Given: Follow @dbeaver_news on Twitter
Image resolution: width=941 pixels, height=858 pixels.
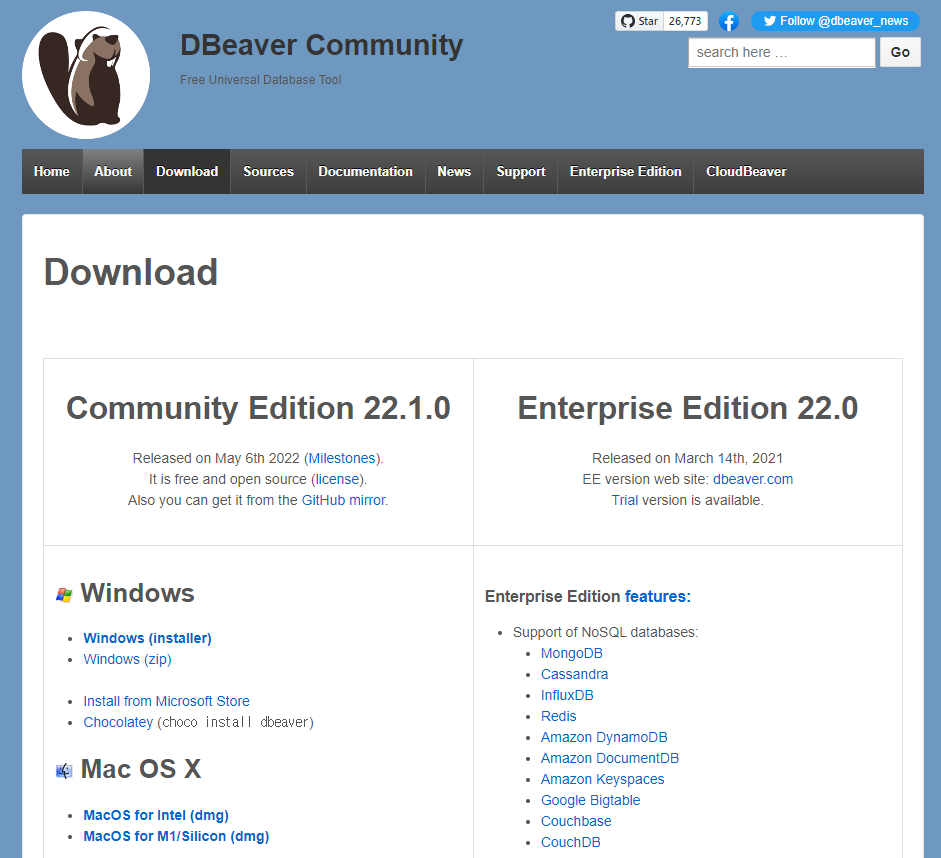Looking at the screenshot, I should 835,21.
